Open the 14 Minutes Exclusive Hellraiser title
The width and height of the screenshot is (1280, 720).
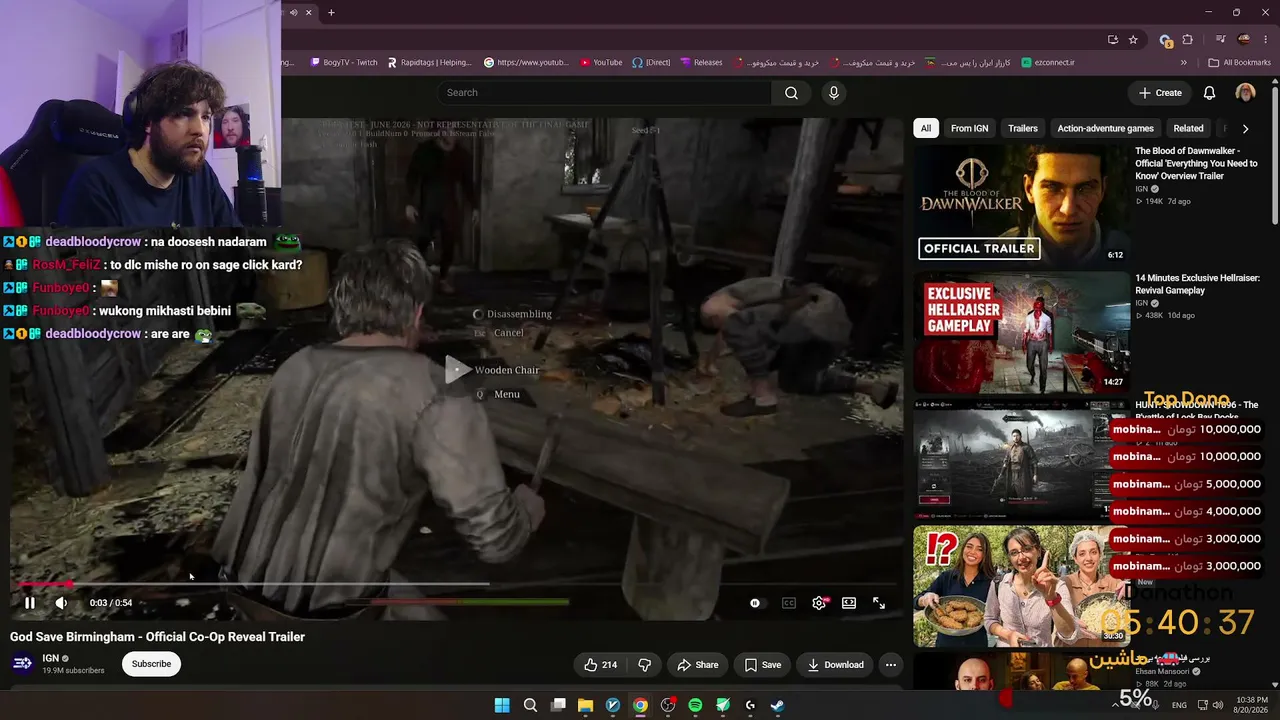pyautogui.click(x=1197, y=284)
